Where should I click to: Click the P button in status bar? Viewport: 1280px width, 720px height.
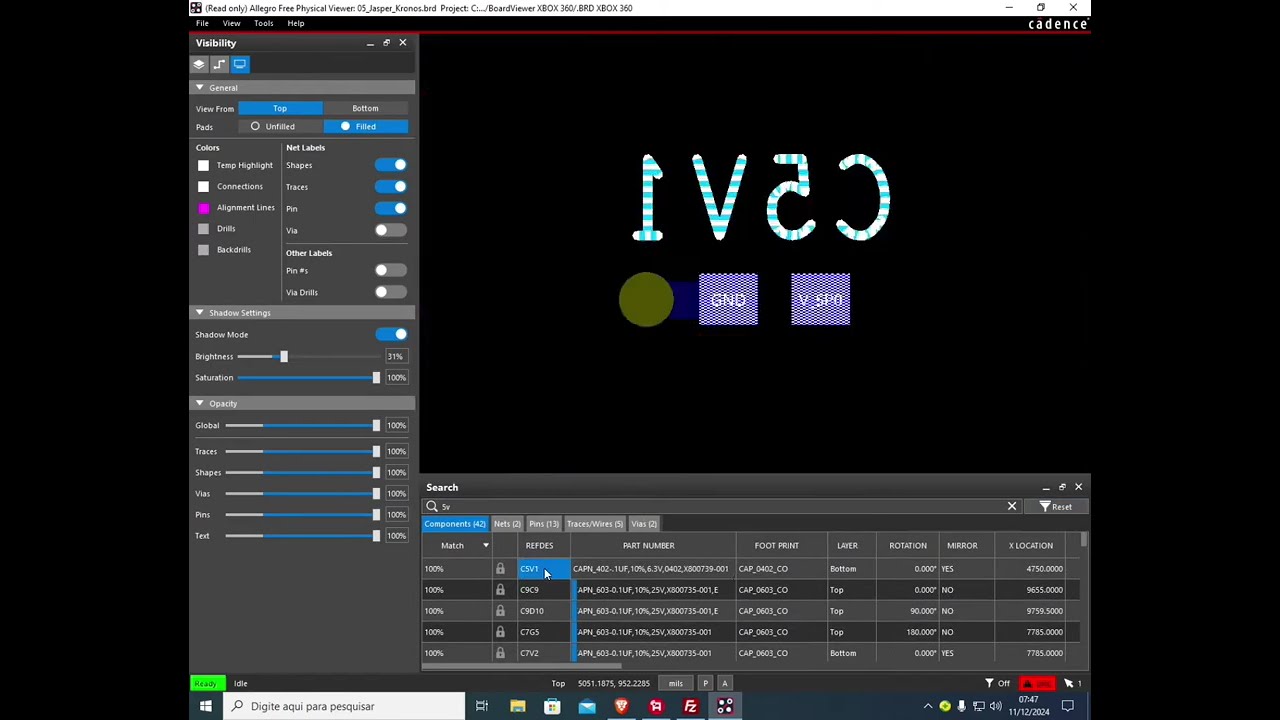click(x=705, y=683)
